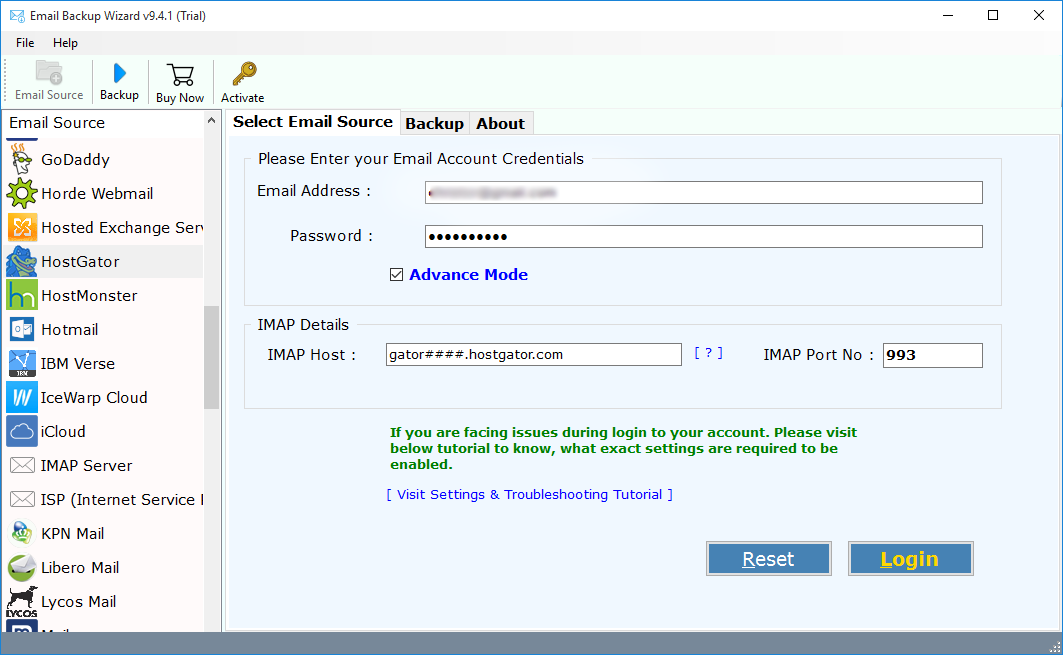Click the Advance Mode label text
The height and width of the screenshot is (655, 1063).
468,275
